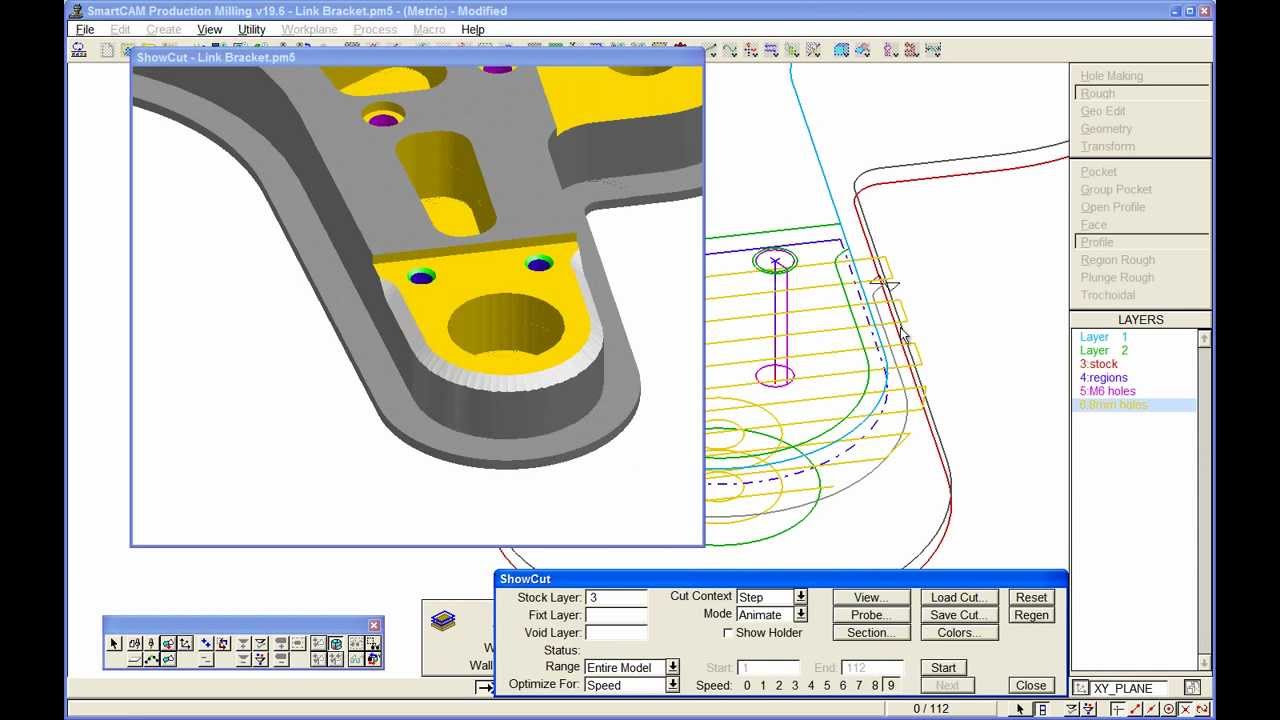
Task: Click the blue four-dots icon in floating toolbar
Action: click(206, 644)
